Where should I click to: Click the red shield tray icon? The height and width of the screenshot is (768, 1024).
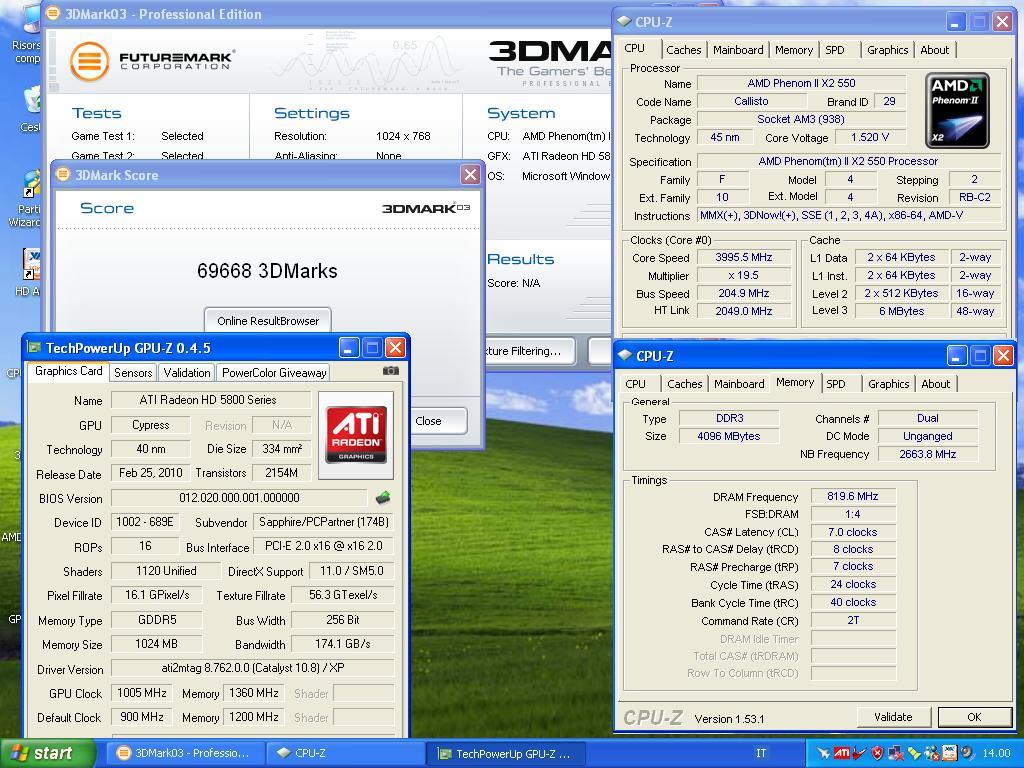[x=878, y=753]
